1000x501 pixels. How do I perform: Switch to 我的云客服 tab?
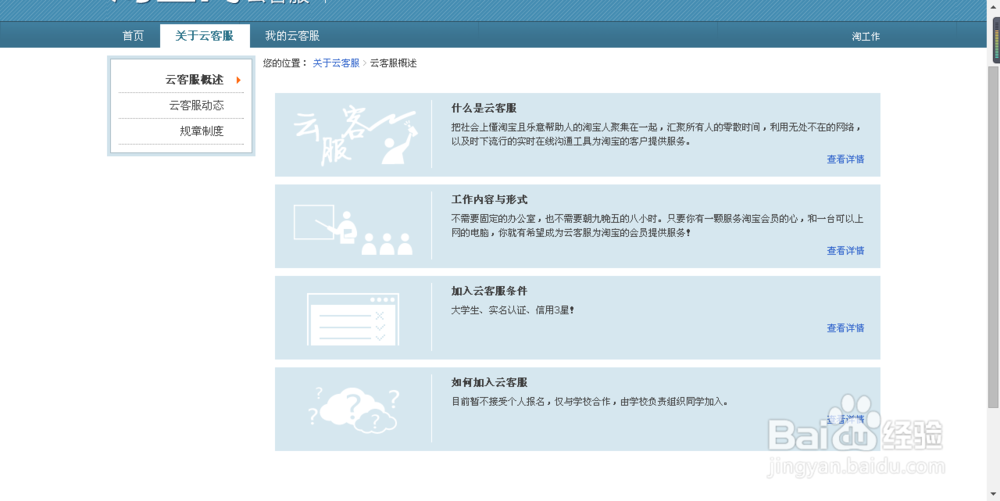[292, 36]
